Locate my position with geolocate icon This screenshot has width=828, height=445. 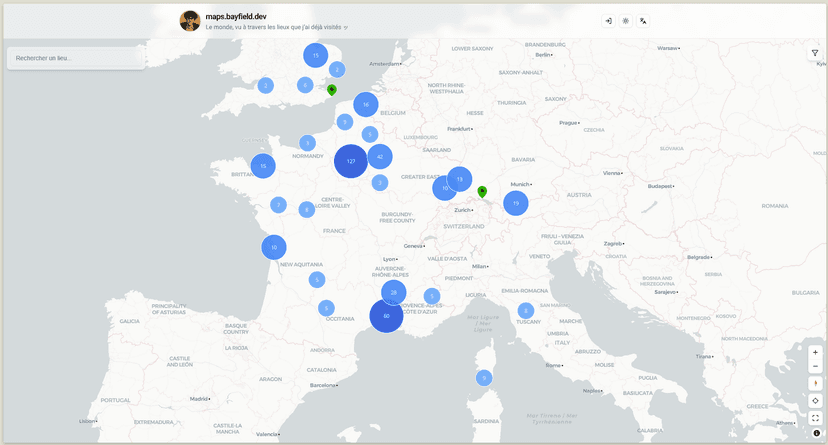[x=815, y=401]
